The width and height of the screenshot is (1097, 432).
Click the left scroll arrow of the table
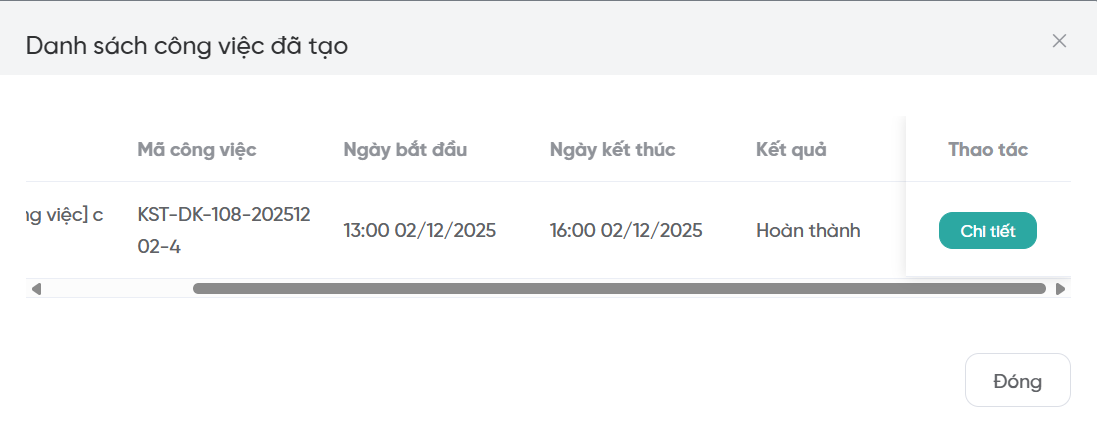[x=36, y=289]
